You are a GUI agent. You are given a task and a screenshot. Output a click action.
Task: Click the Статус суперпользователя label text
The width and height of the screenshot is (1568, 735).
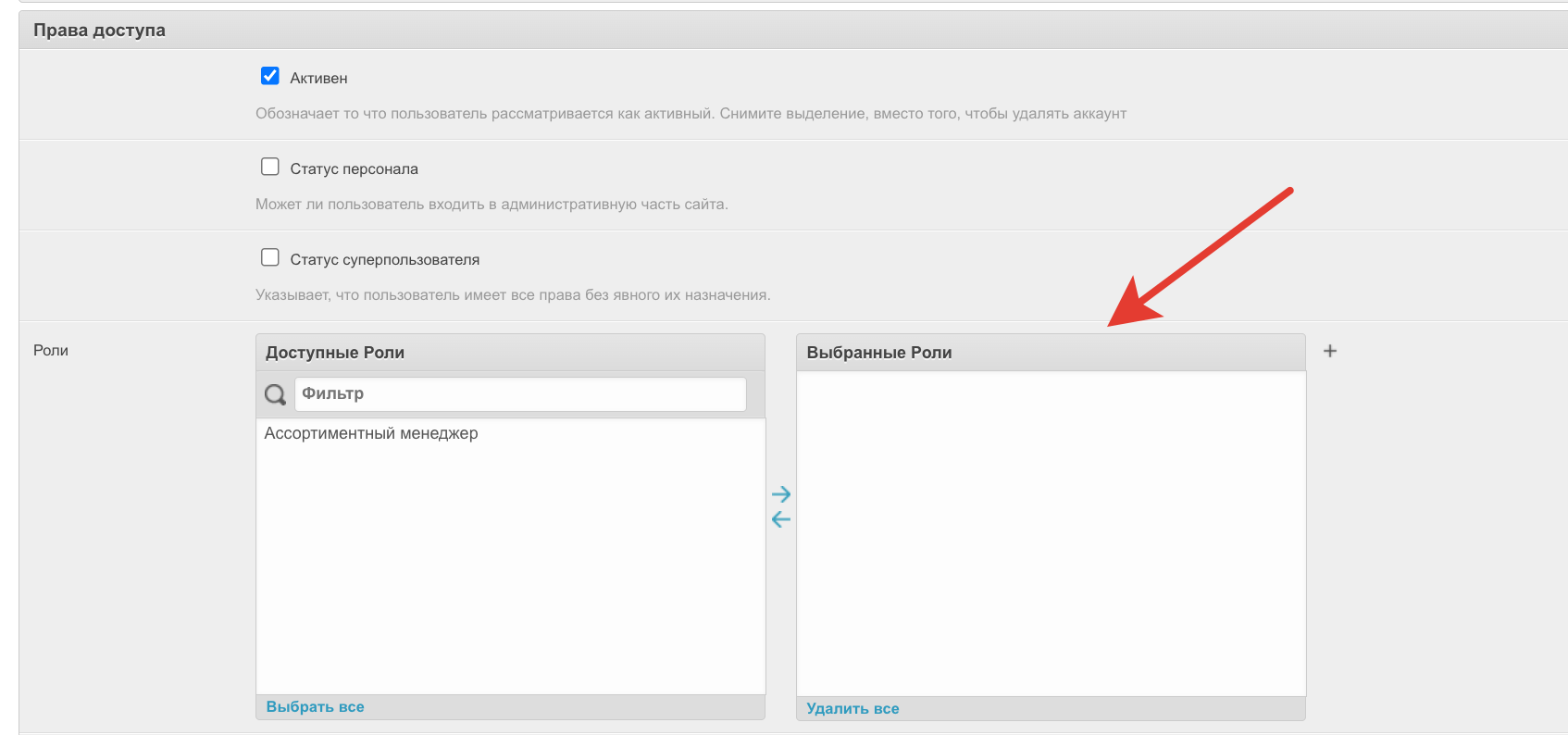pyautogui.click(x=384, y=260)
